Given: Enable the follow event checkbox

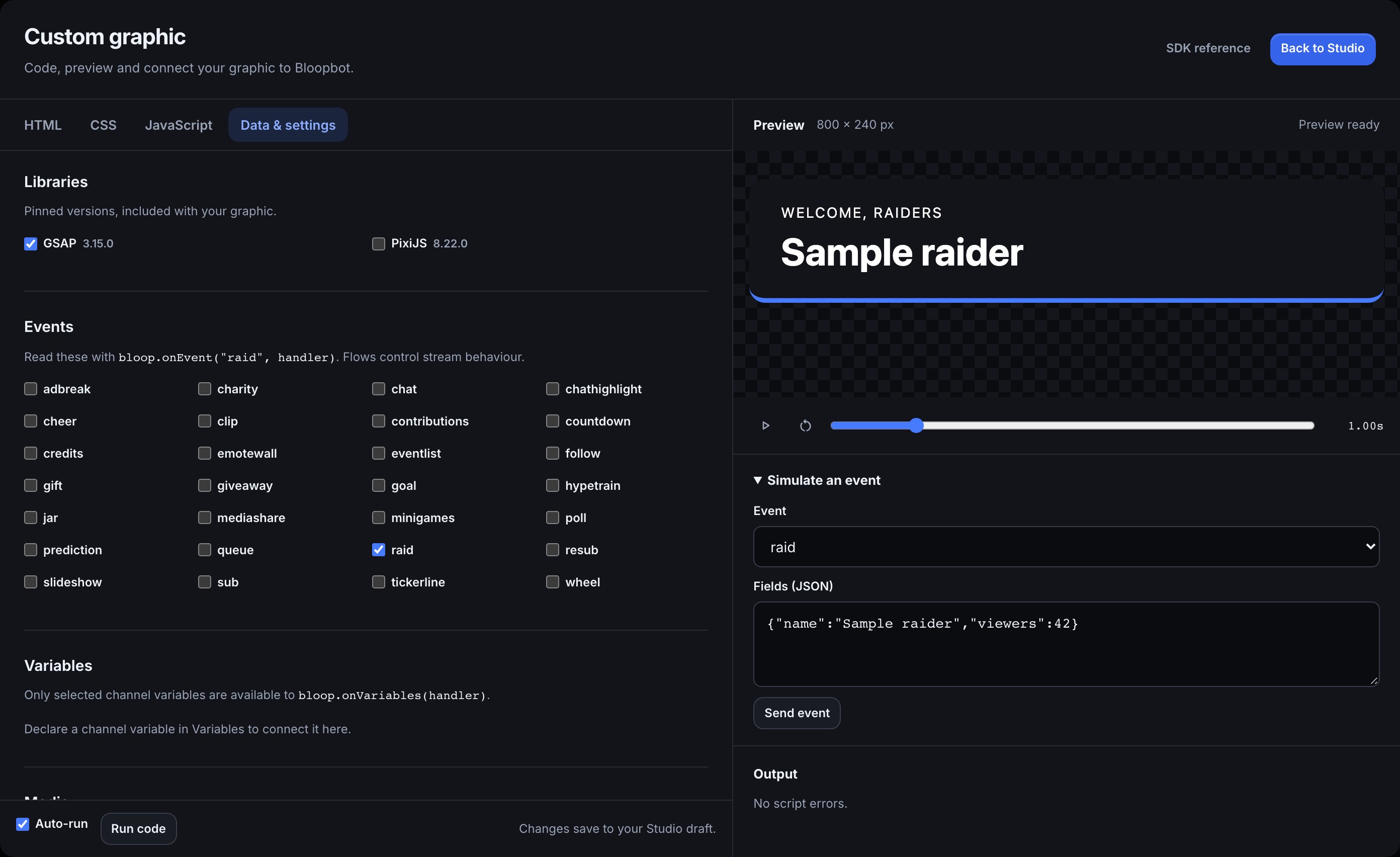Looking at the screenshot, I should point(552,453).
